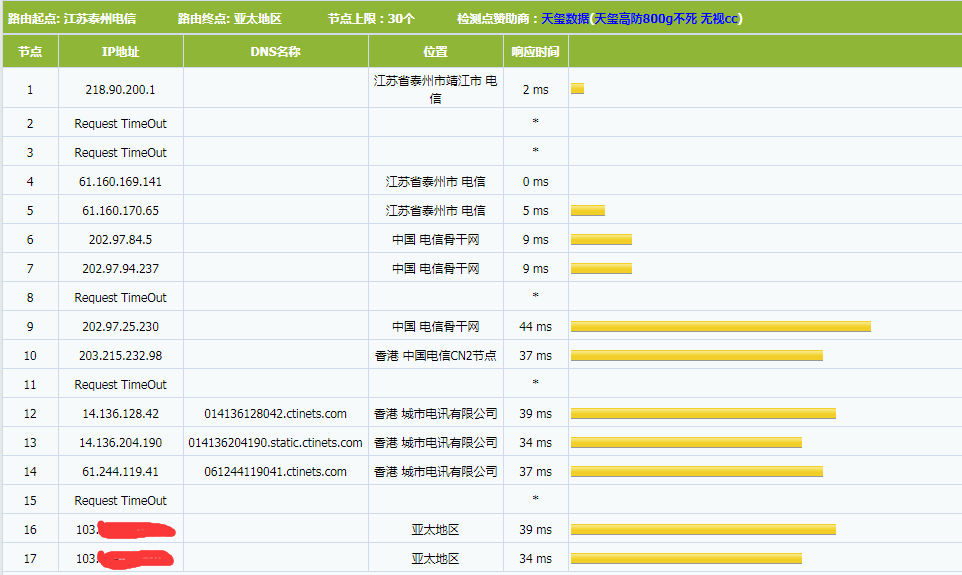The image size is (962, 575).
Task: Click DNS name 061244119041.ctinets.com
Action: click(275, 472)
